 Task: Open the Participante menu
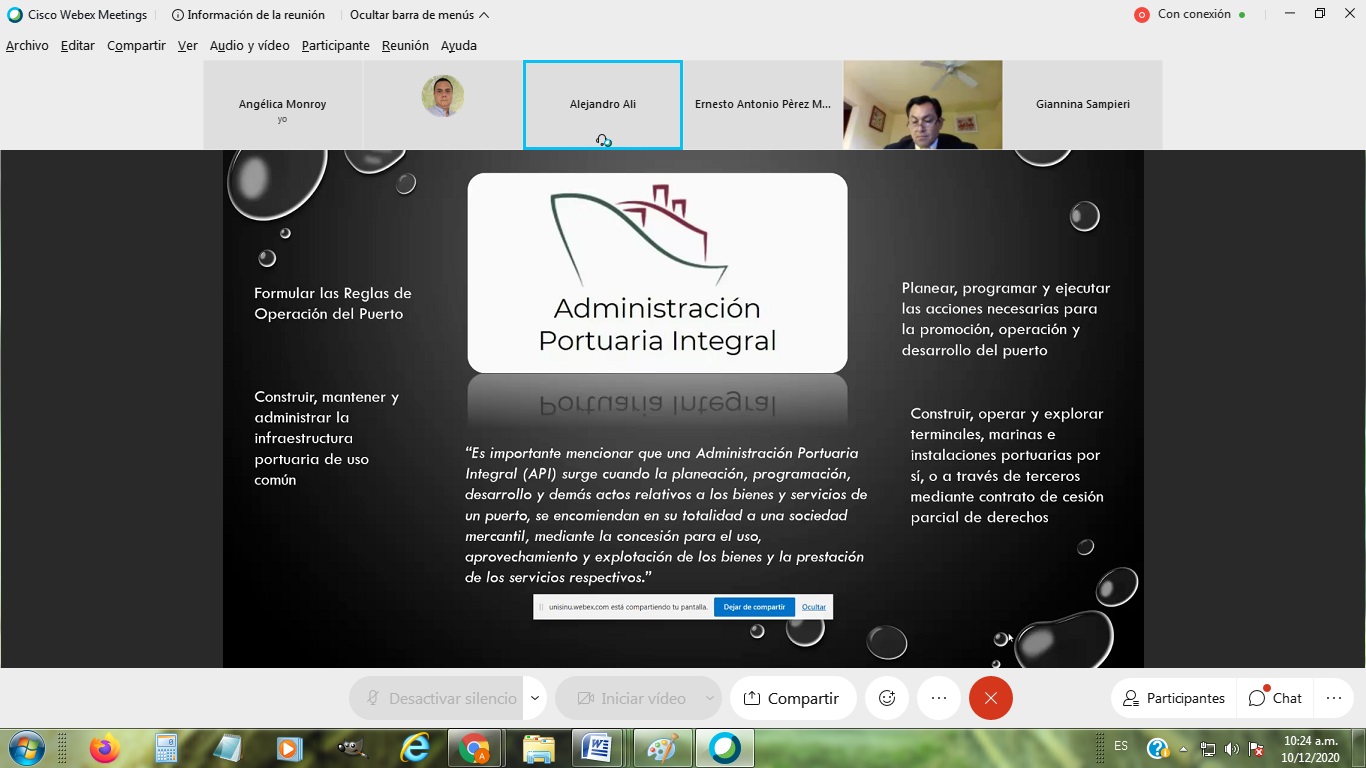coord(335,46)
